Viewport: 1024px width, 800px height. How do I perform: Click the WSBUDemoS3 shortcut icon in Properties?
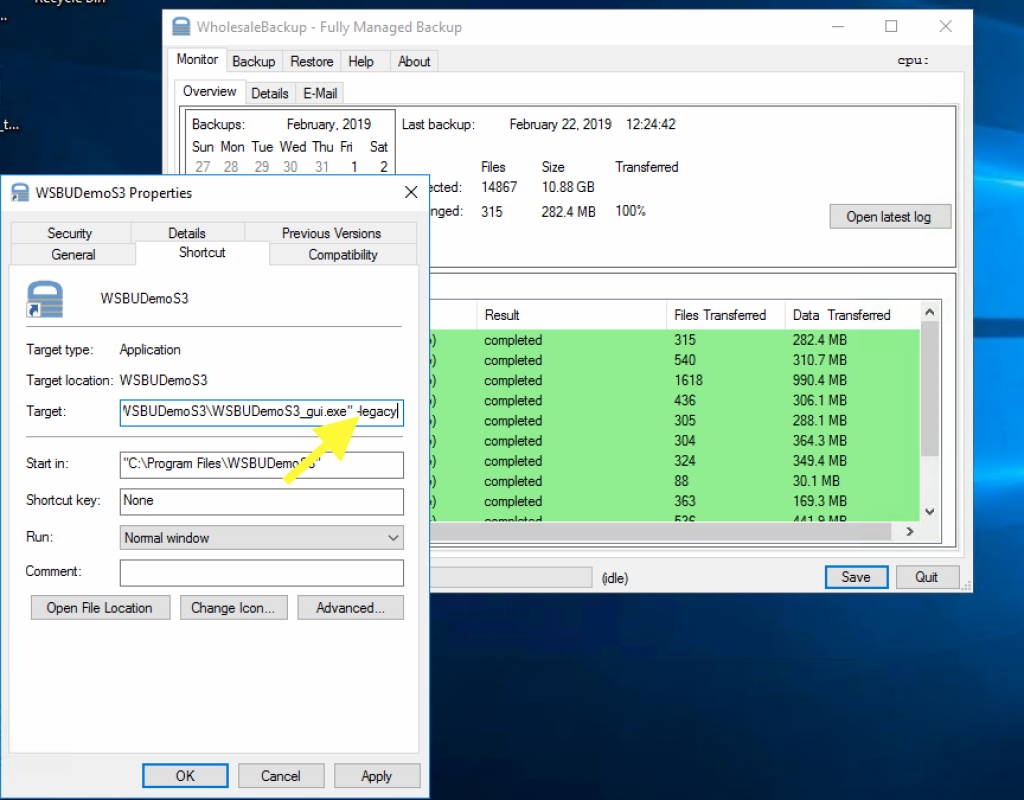click(x=44, y=299)
